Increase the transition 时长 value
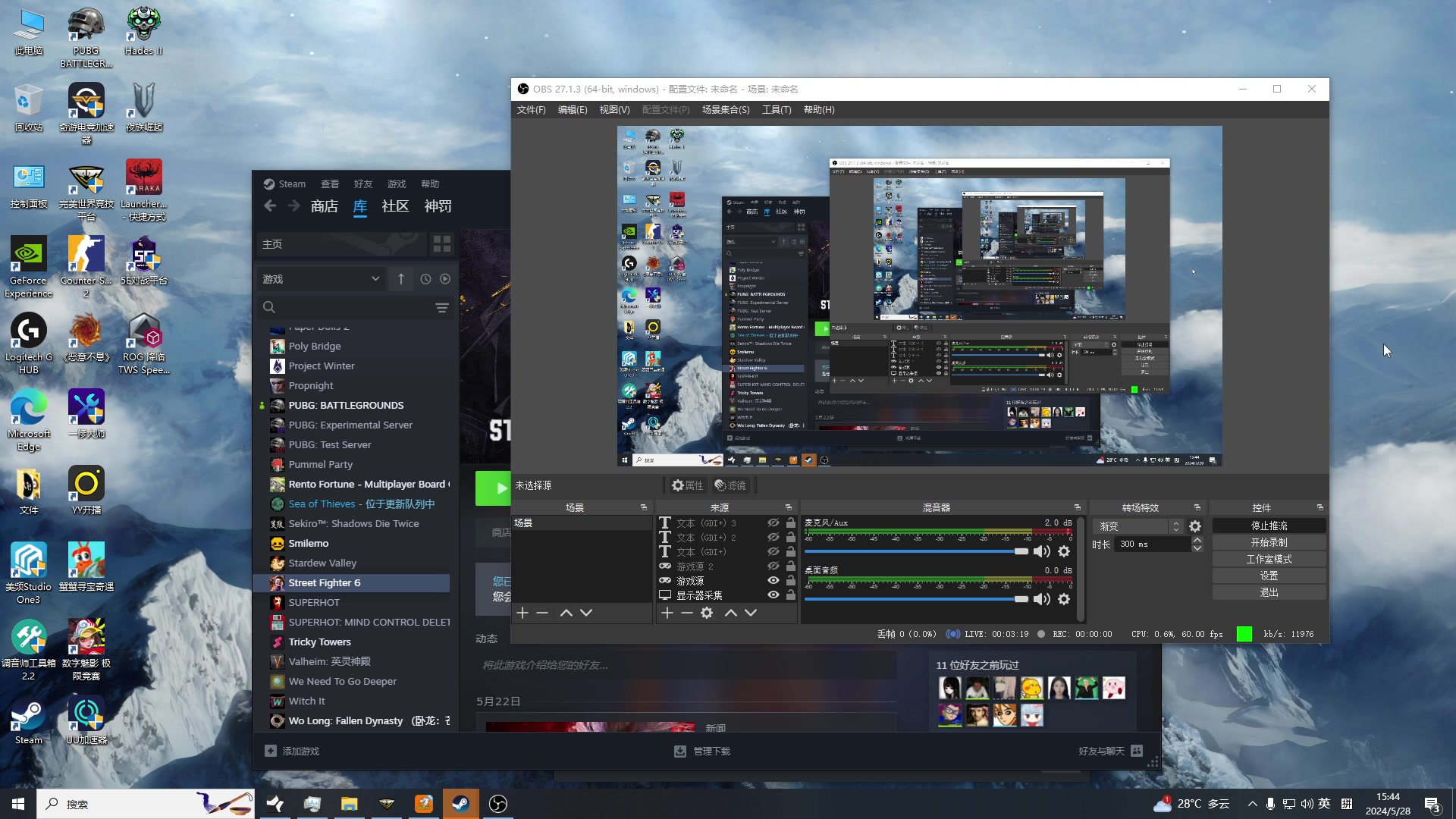The height and width of the screenshot is (819, 1456). click(x=1197, y=541)
